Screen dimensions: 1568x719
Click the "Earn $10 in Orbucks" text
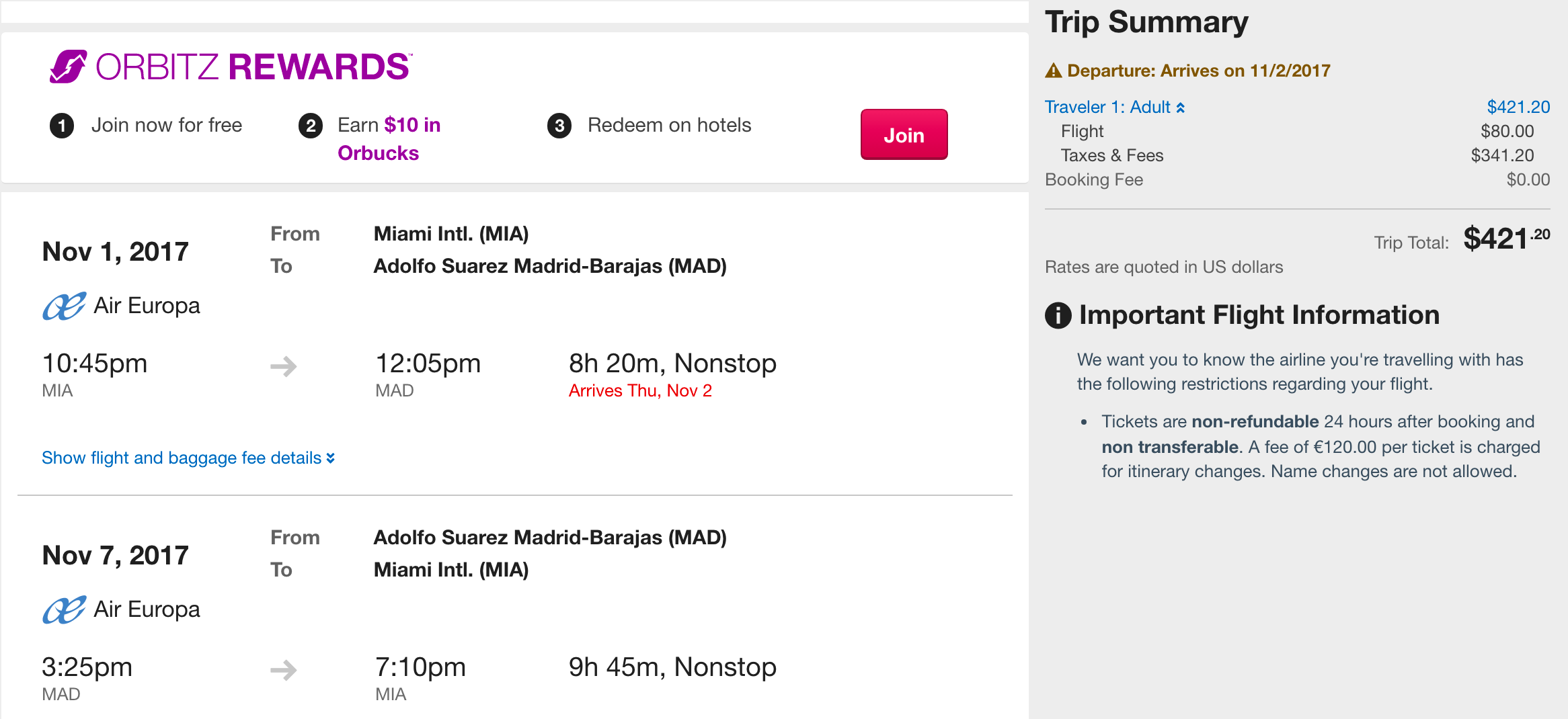tap(389, 138)
